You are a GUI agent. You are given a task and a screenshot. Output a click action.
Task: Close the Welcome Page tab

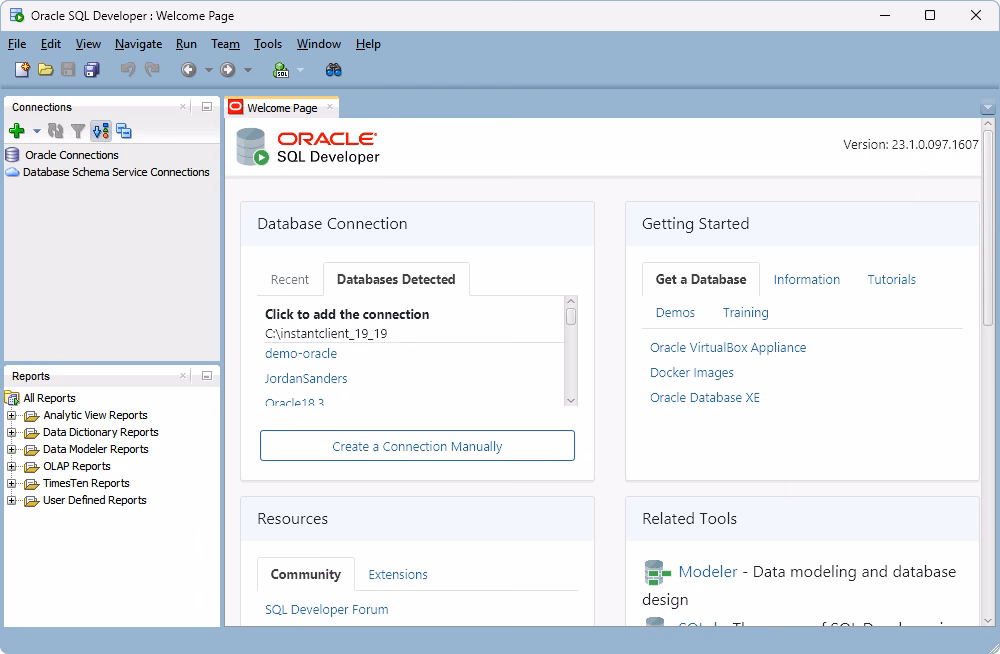(x=330, y=107)
